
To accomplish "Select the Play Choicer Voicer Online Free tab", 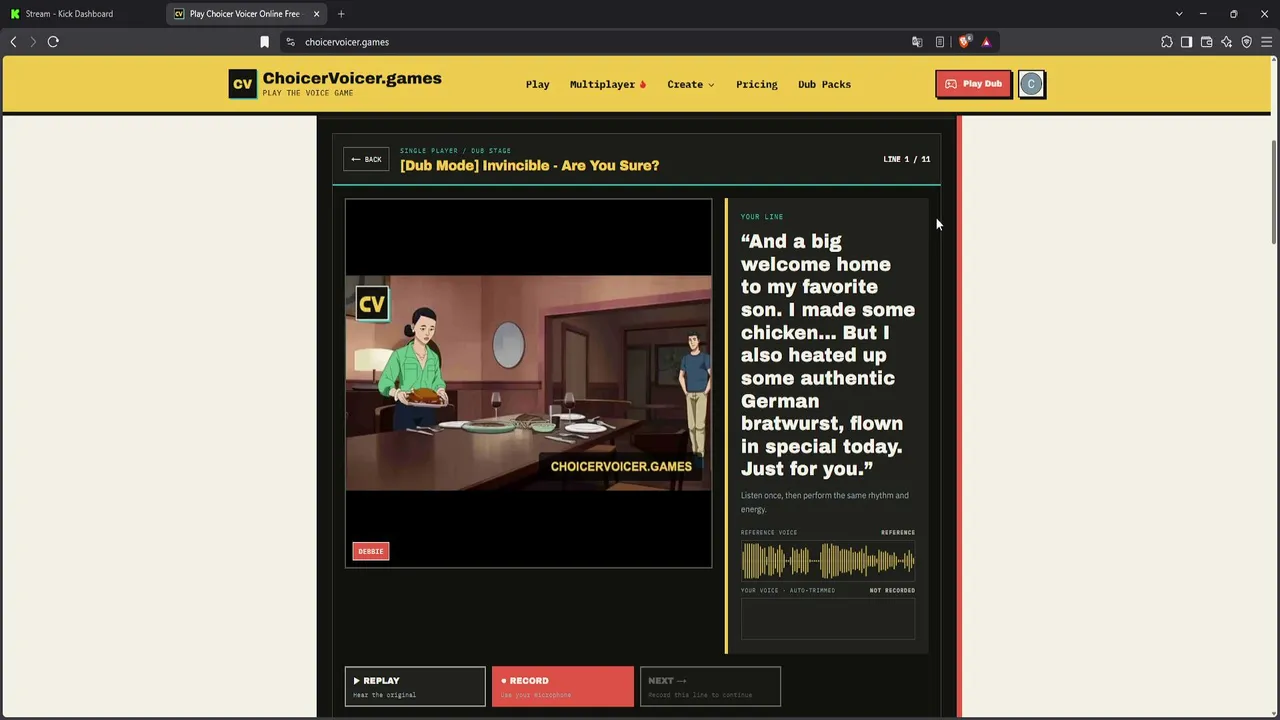I will click(x=247, y=14).
